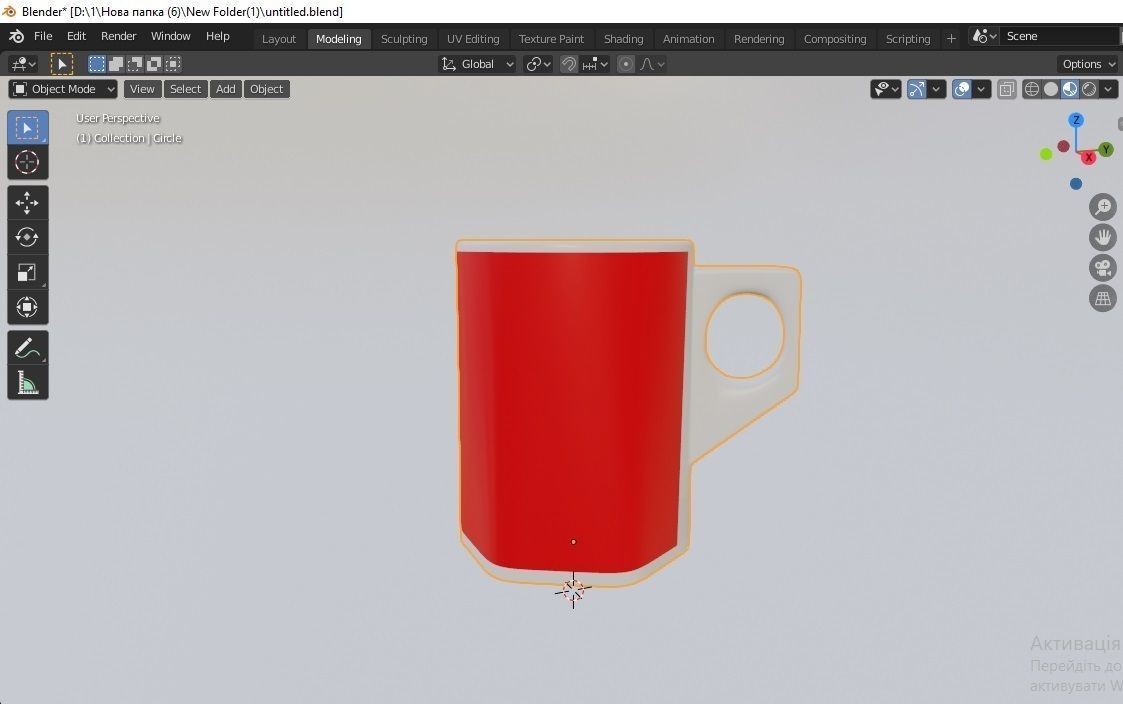Open the transform pivot point dropdown
Viewport: 1123px width, 704px height.
pos(539,64)
